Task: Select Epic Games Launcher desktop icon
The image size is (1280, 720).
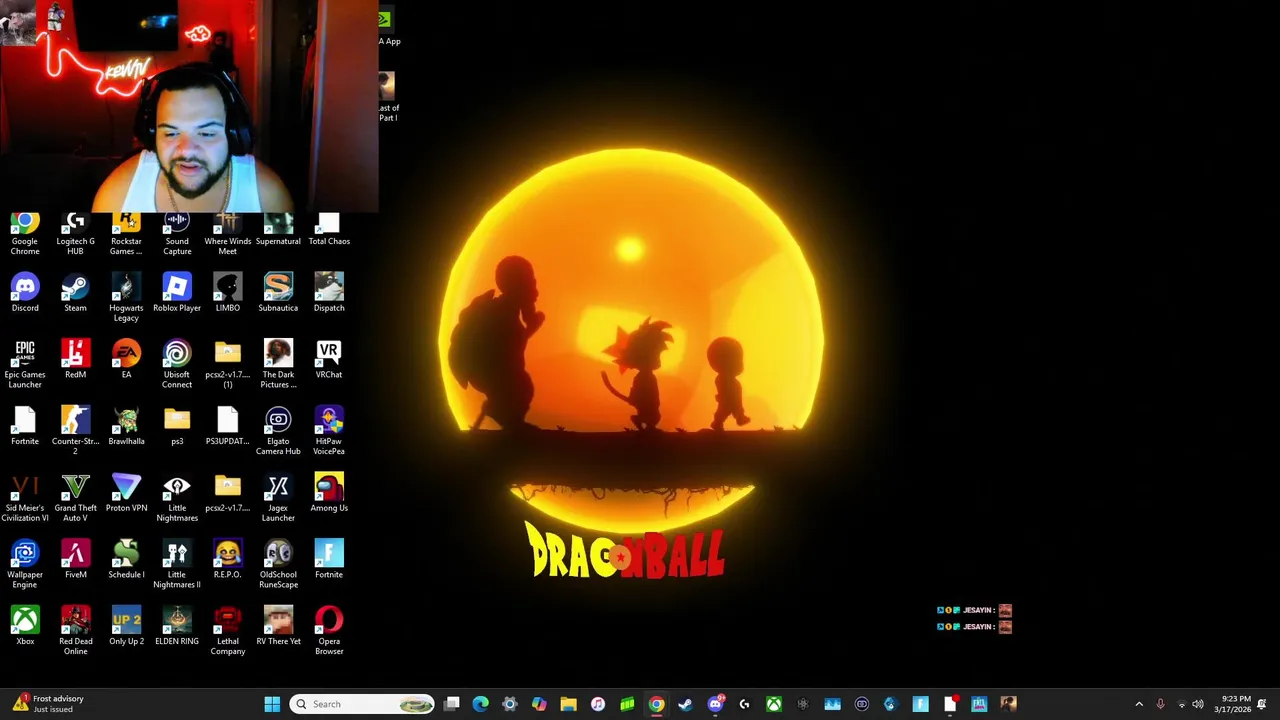Action: click(25, 364)
